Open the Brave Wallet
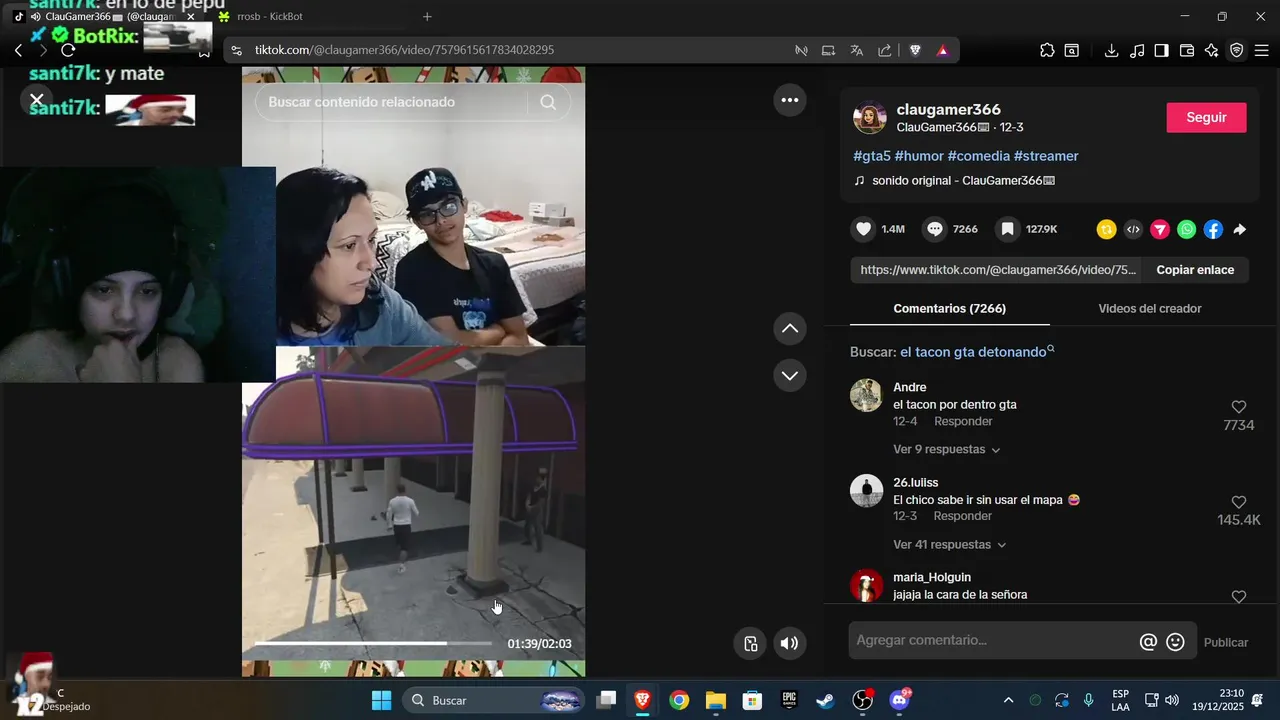Image resolution: width=1280 pixels, height=720 pixels. [x=1187, y=50]
